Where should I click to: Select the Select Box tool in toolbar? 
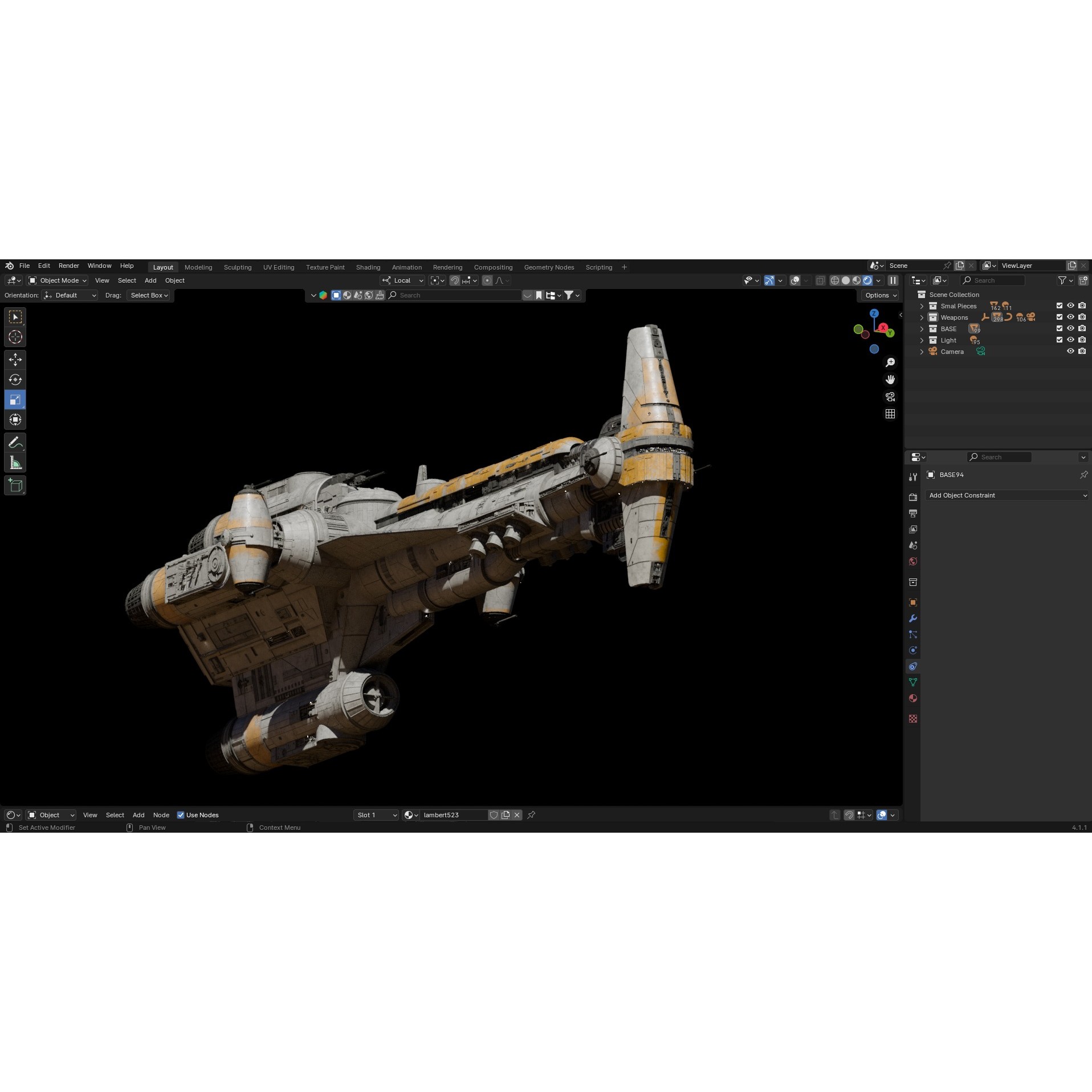pos(15,317)
